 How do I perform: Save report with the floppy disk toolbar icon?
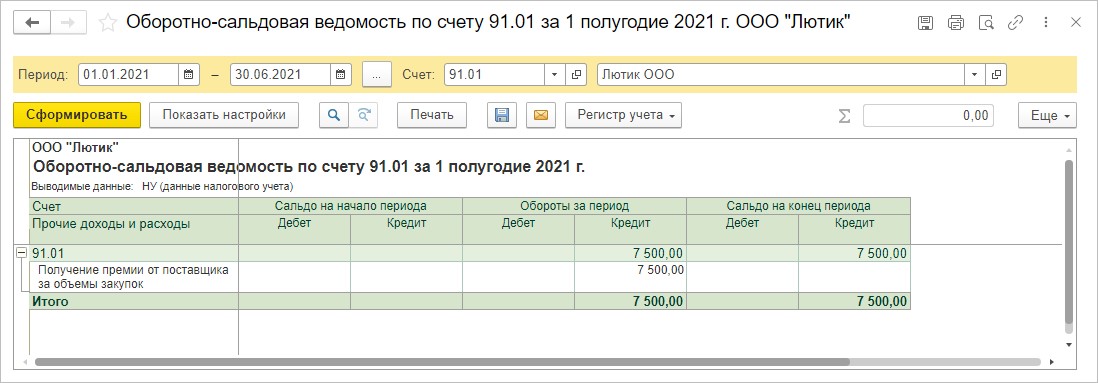tap(501, 115)
